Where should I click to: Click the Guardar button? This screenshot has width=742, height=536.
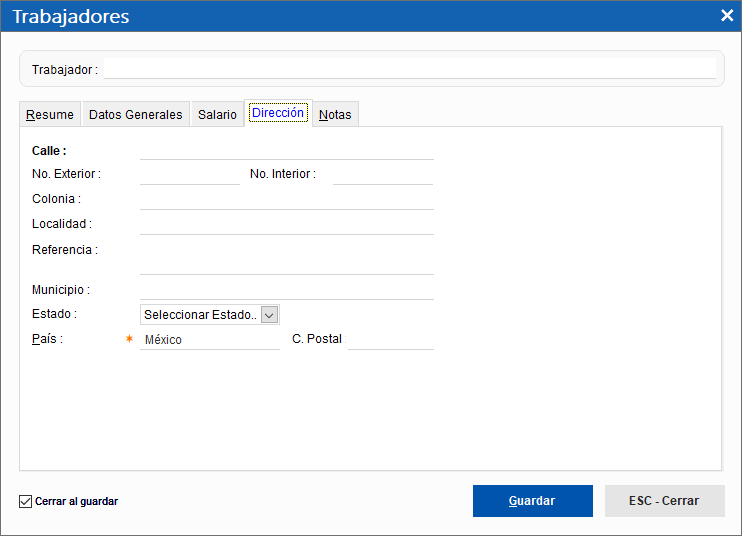tap(532, 501)
